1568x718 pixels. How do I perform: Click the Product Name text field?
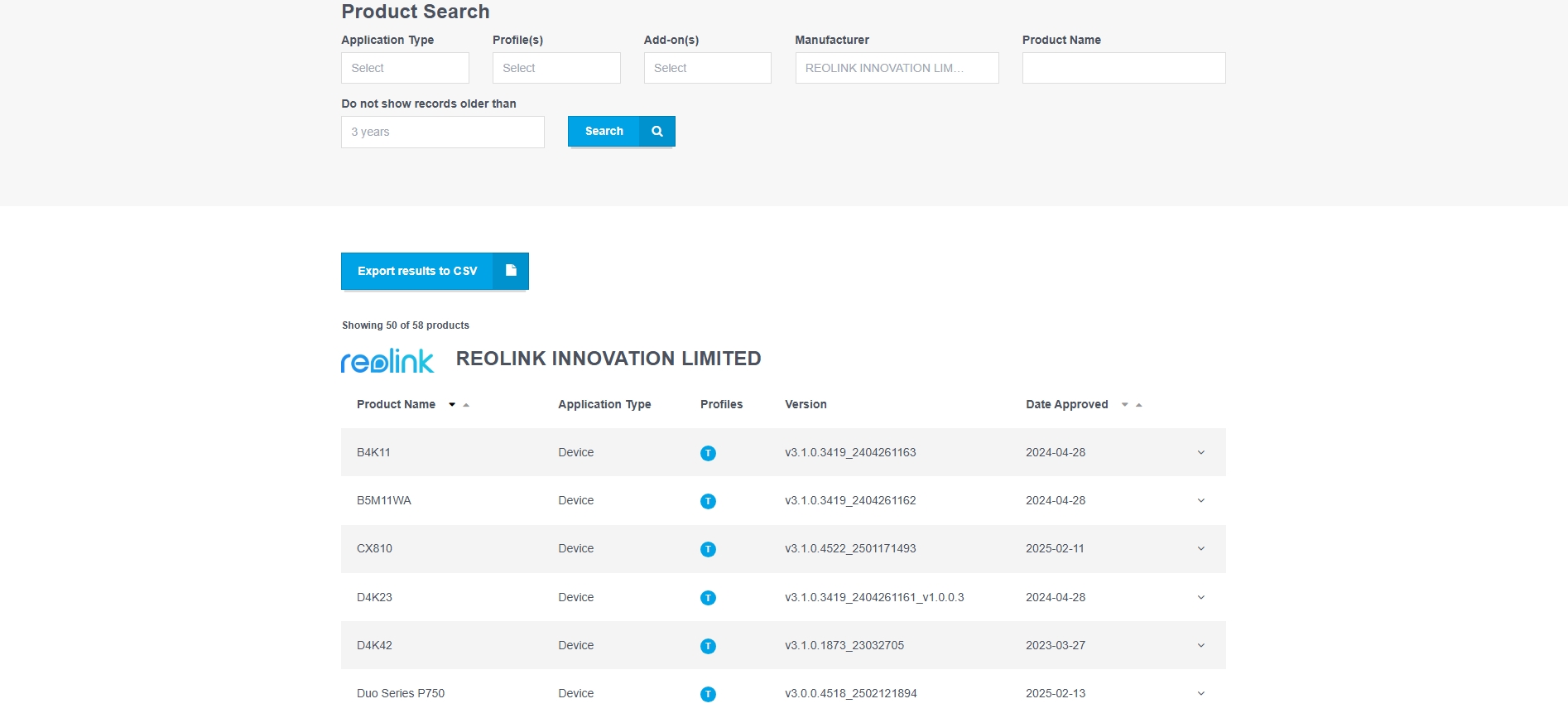click(1123, 68)
